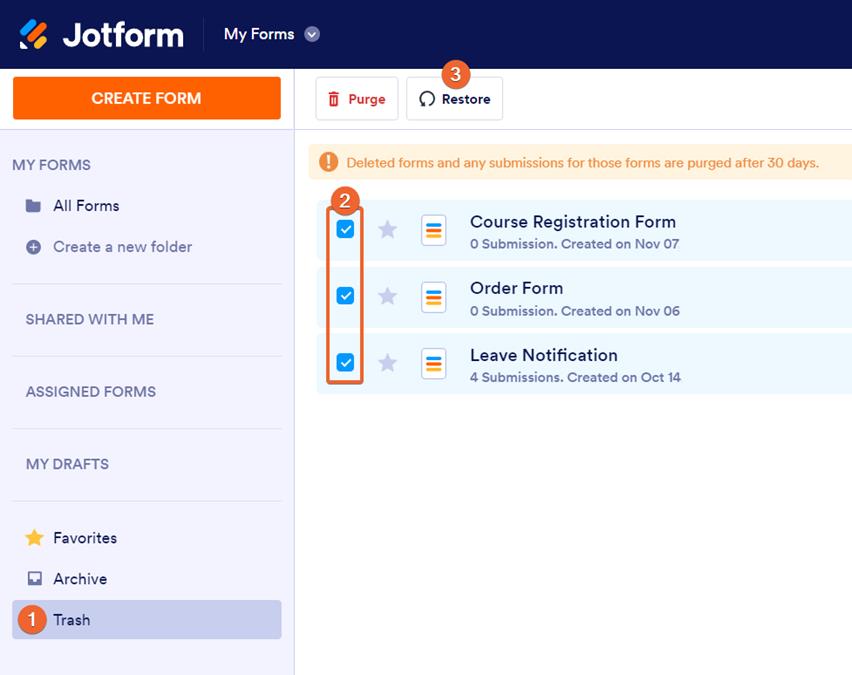Click the Jotform logo icon
The width and height of the screenshot is (852, 675).
click(x=33, y=34)
